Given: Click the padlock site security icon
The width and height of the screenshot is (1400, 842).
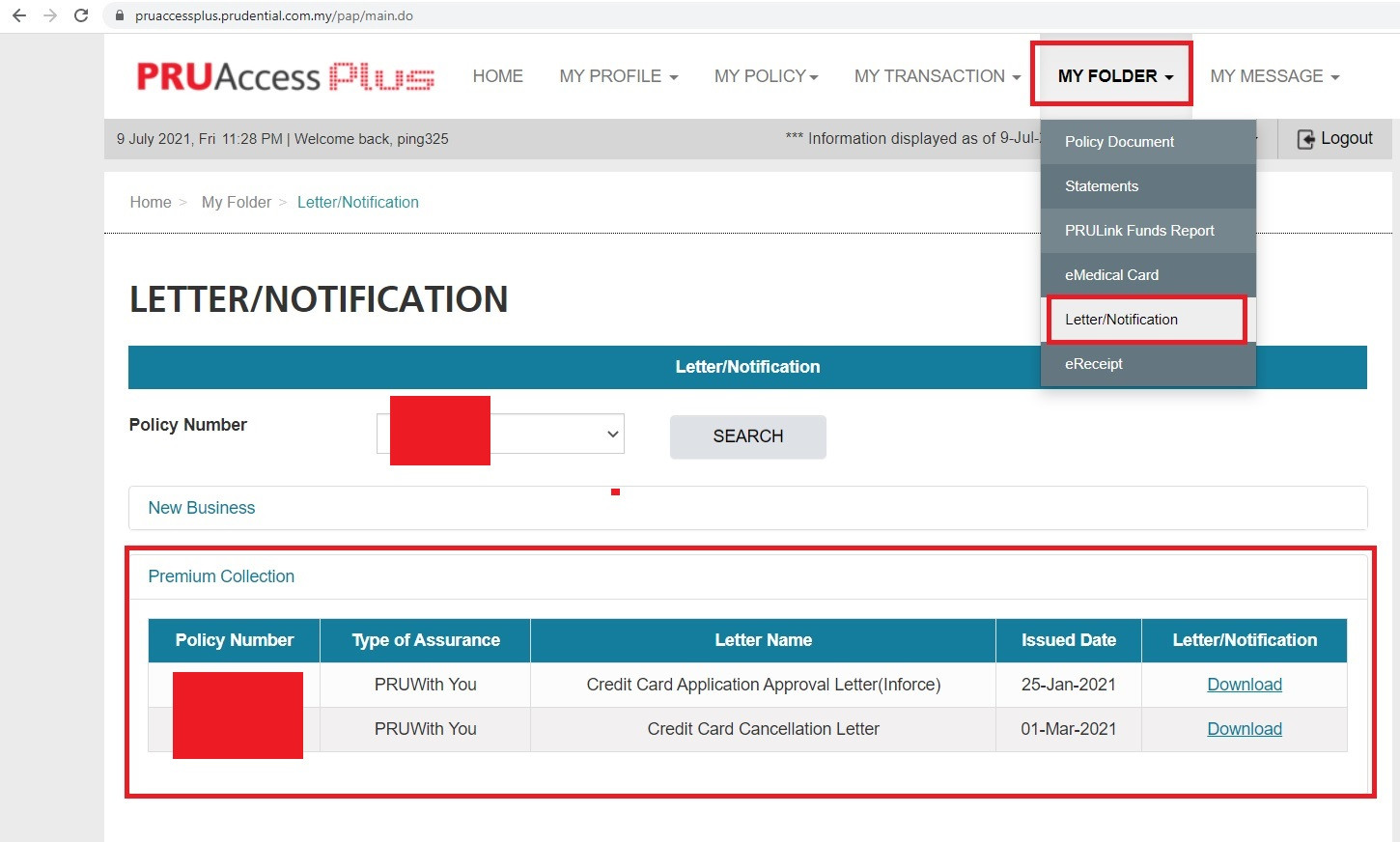Looking at the screenshot, I should tap(120, 15).
